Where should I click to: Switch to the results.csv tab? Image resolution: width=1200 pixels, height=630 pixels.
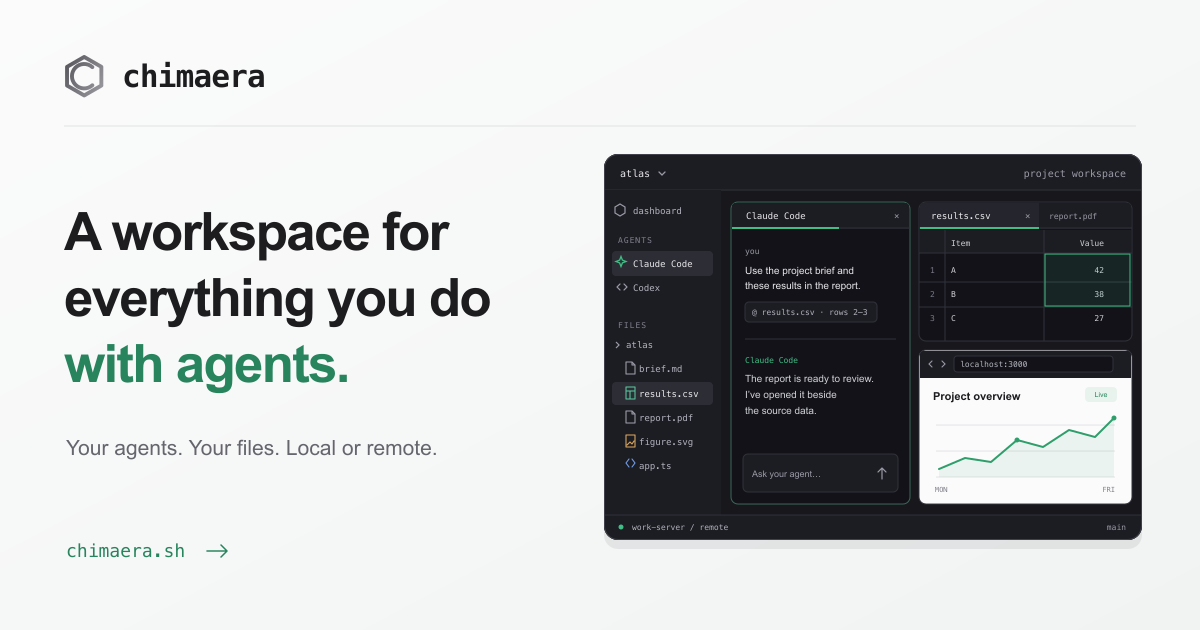978,216
